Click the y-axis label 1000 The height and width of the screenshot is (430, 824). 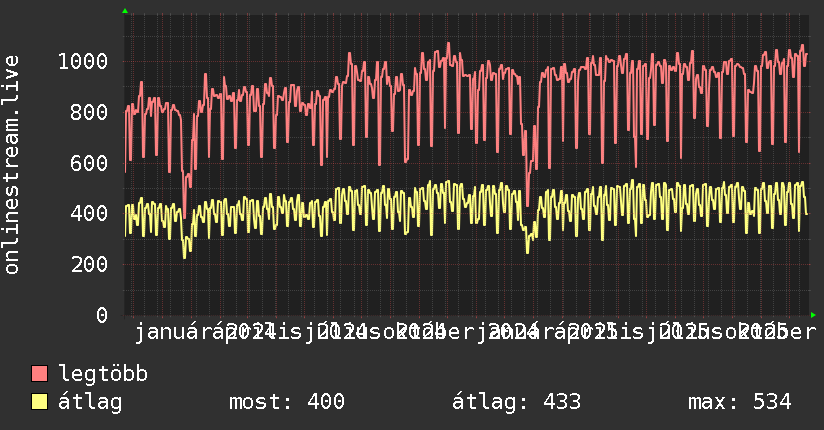click(x=83, y=62)
